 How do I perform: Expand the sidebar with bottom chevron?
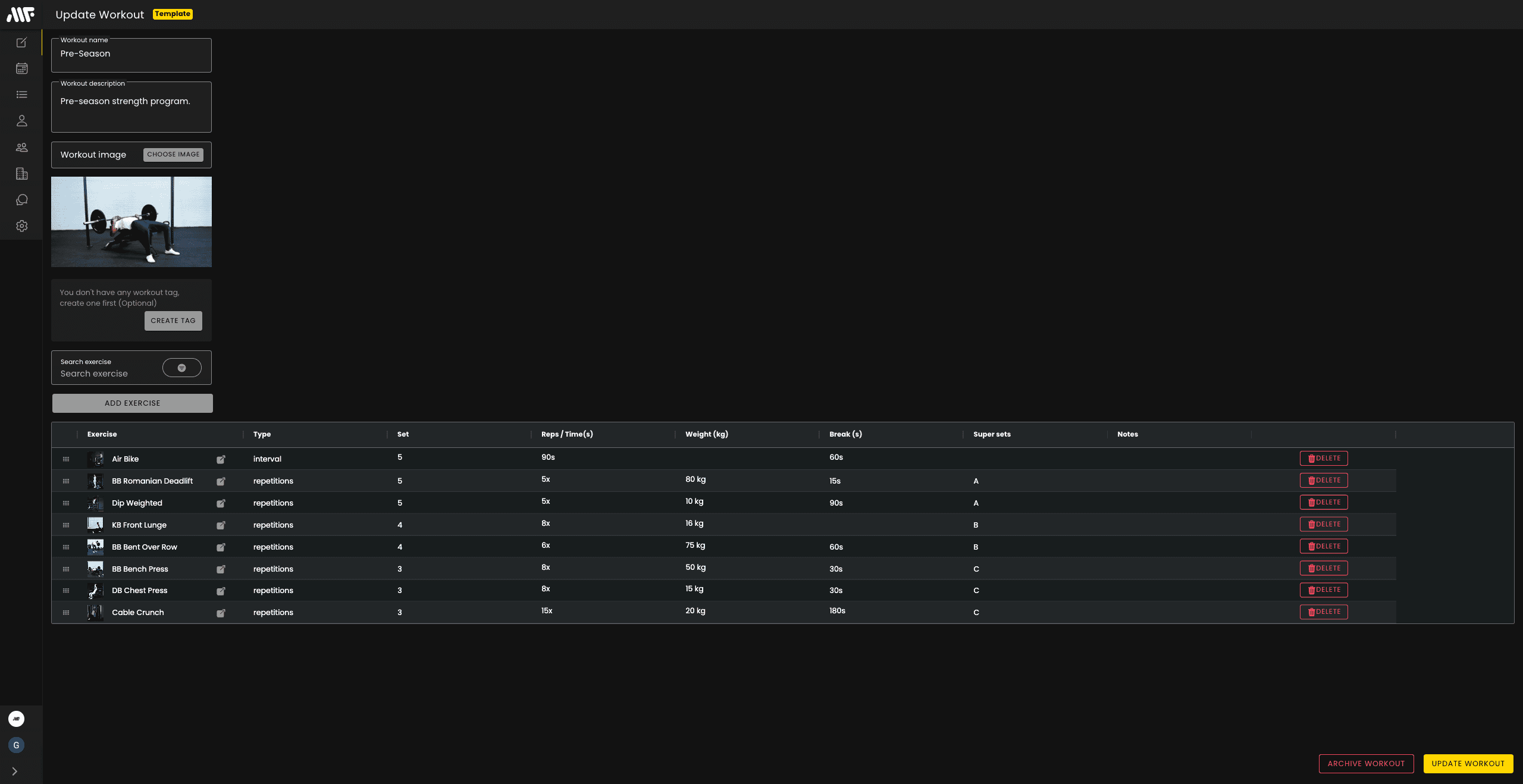pyautogui.click(x=15, y=771)
